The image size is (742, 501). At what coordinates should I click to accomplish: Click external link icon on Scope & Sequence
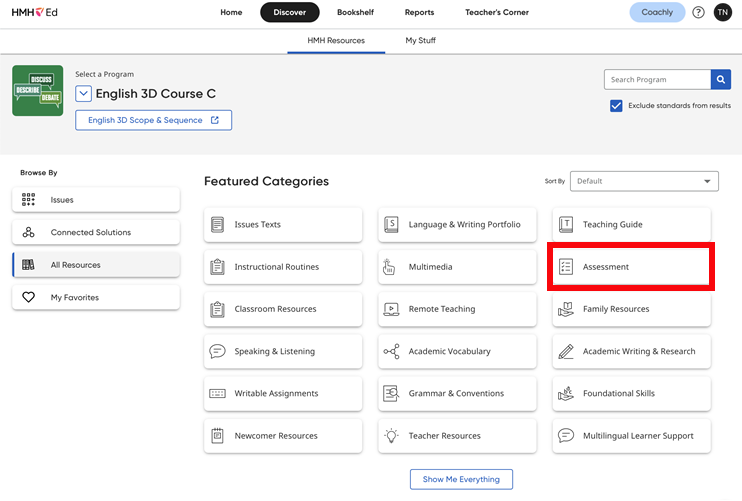click(215, 120)
